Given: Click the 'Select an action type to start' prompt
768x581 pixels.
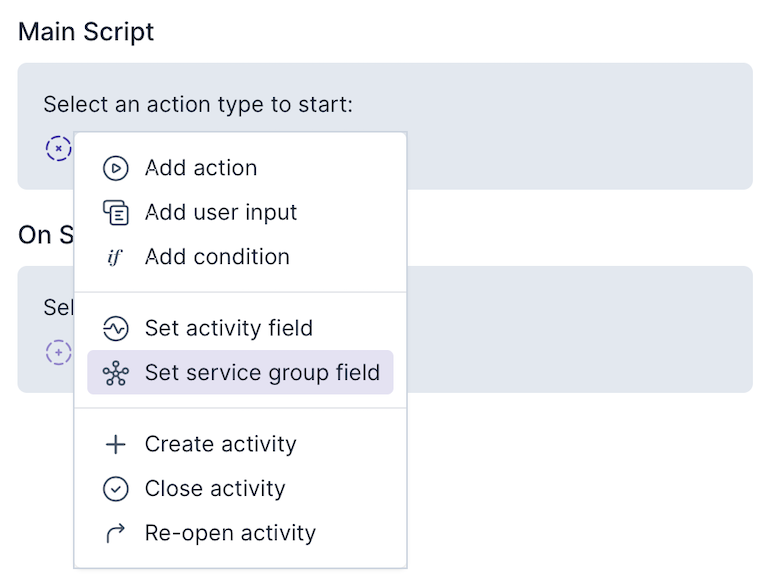Looking at the screenshot, I should 198,104.
